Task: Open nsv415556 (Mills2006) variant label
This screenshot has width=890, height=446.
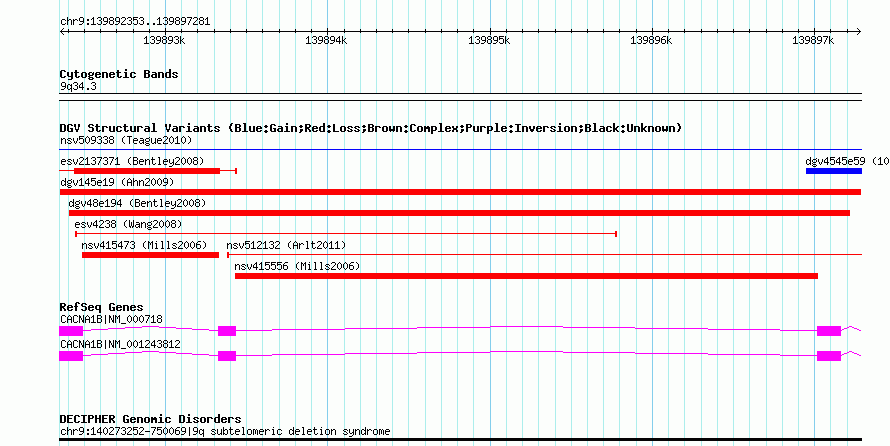Action: coord(297,266)
